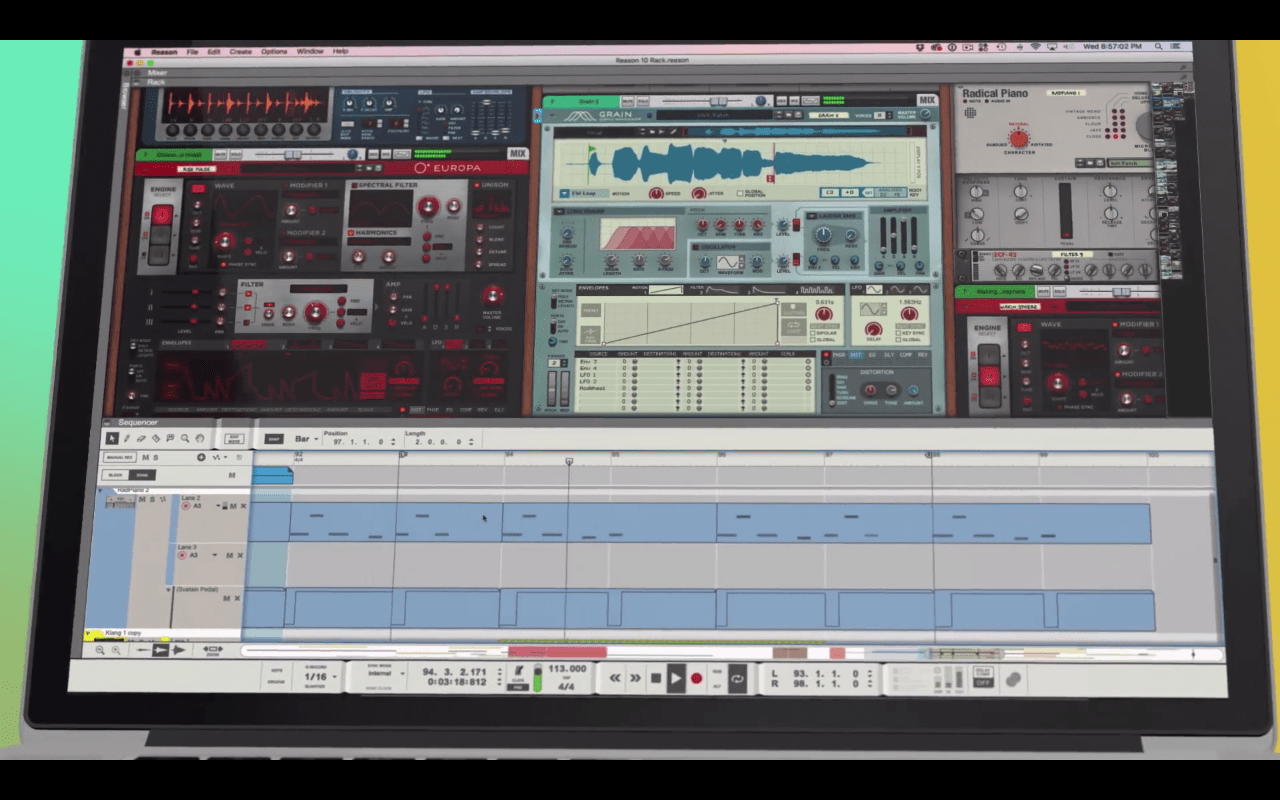1280x800 pixels.
Task: Open the Sync Mode Internal dropdown
Action: [385, 675]
